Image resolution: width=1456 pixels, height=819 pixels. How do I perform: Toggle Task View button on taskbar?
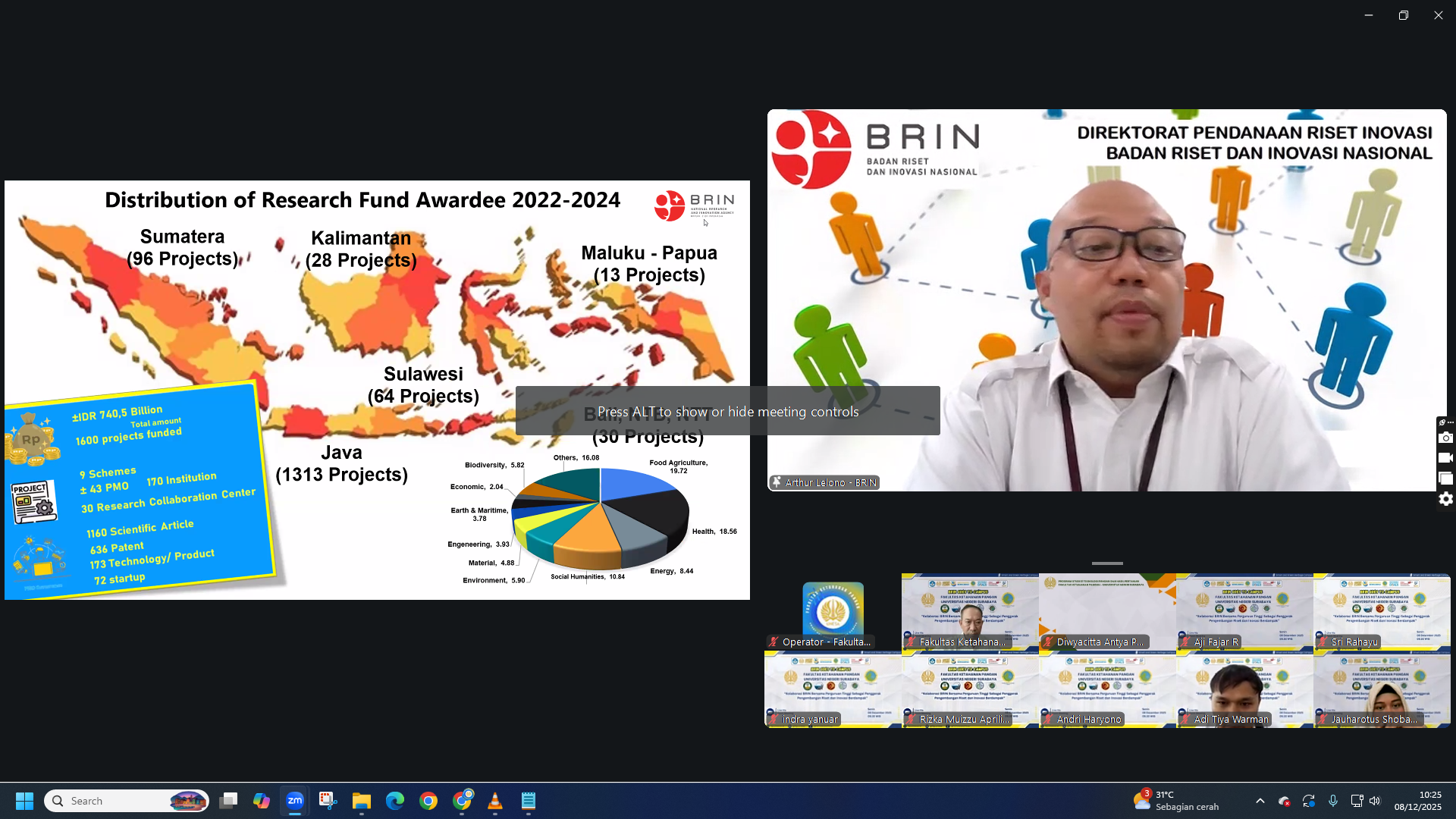coord(228,801)
